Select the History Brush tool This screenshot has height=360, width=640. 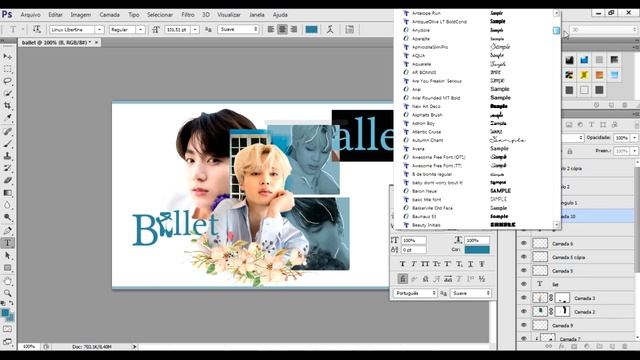7,168
